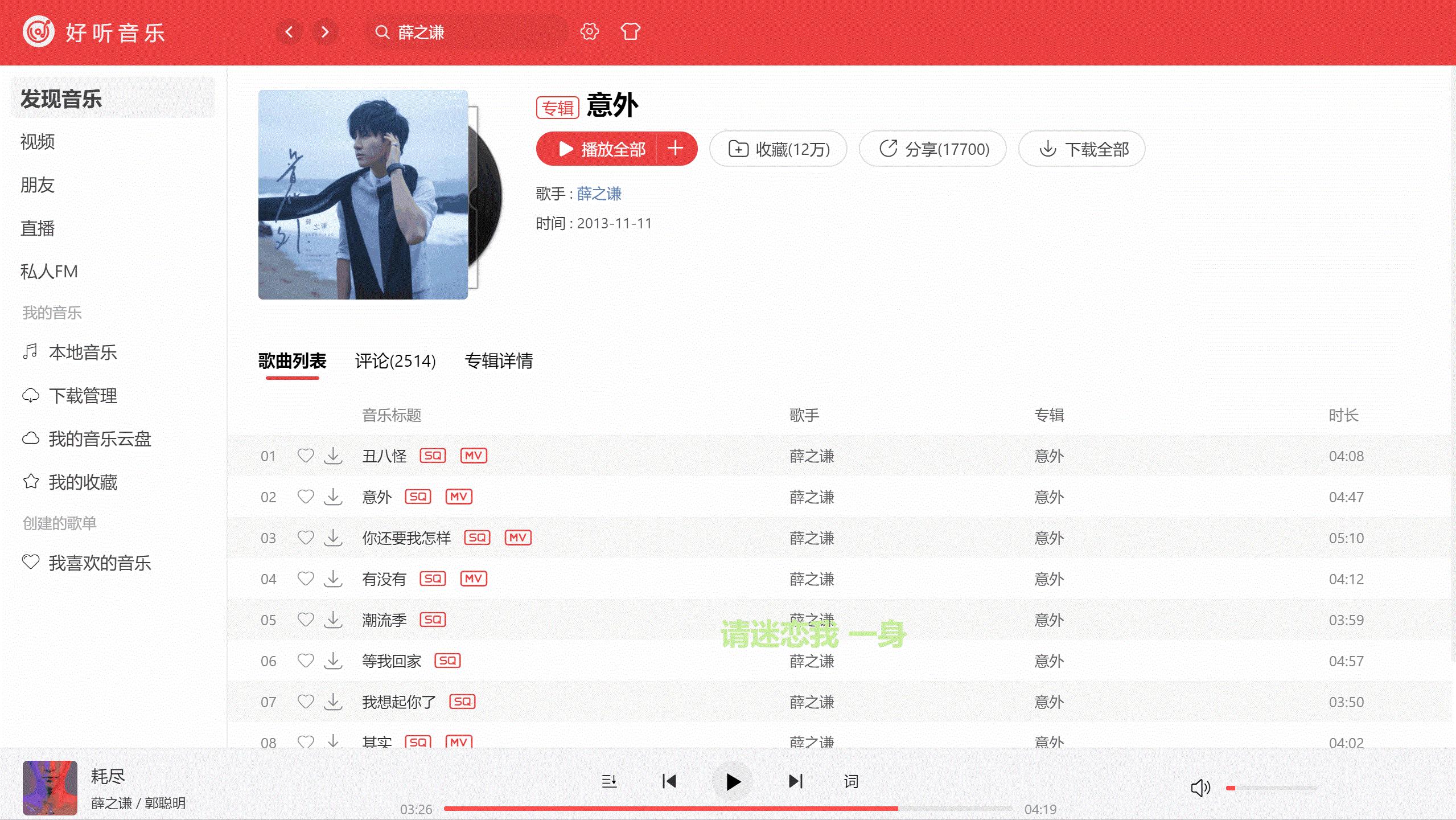1456x820 pixels.
Task: Heart the song 等我回家
Action: click(x=306, y=661)
